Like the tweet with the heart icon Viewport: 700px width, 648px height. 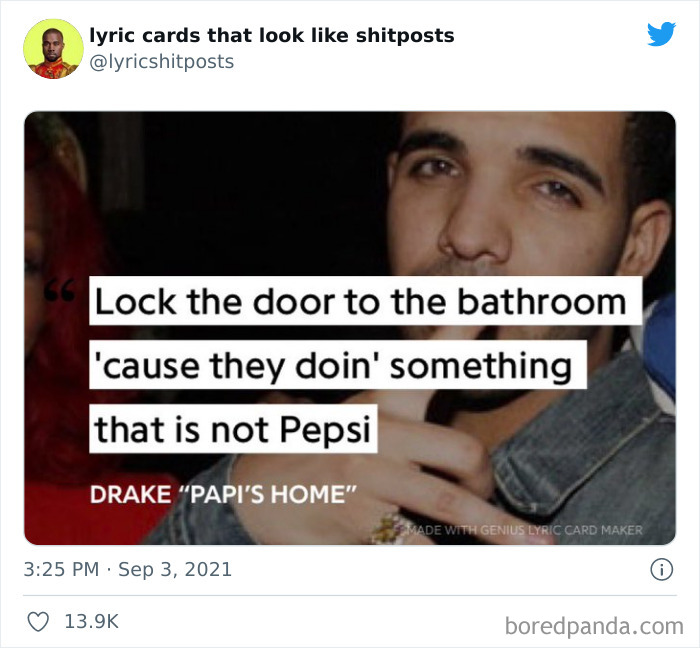[x=38, y=622]
